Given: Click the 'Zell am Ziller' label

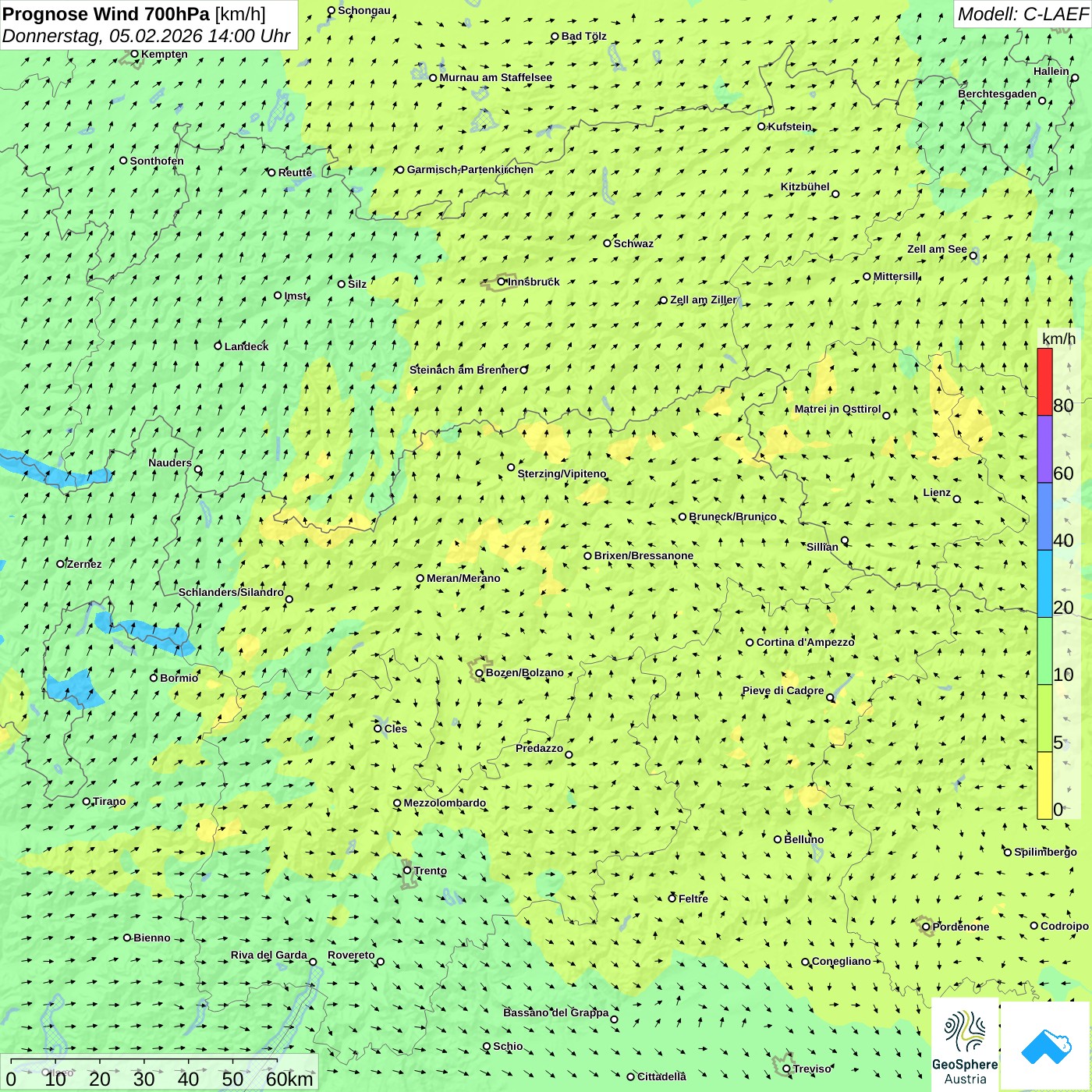Looking at the screenshot, I should tap(703, 300).
